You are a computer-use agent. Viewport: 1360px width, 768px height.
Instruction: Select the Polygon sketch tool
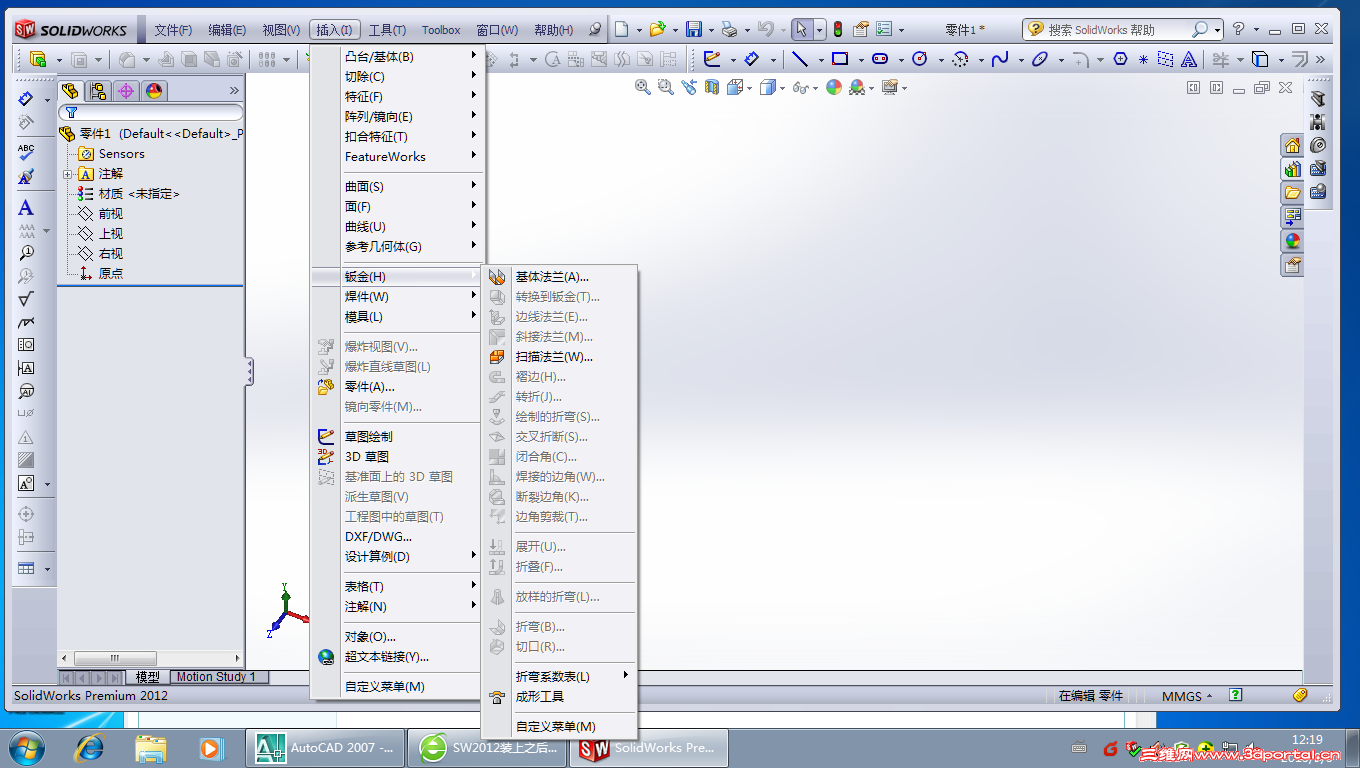tap(1120, 59)
